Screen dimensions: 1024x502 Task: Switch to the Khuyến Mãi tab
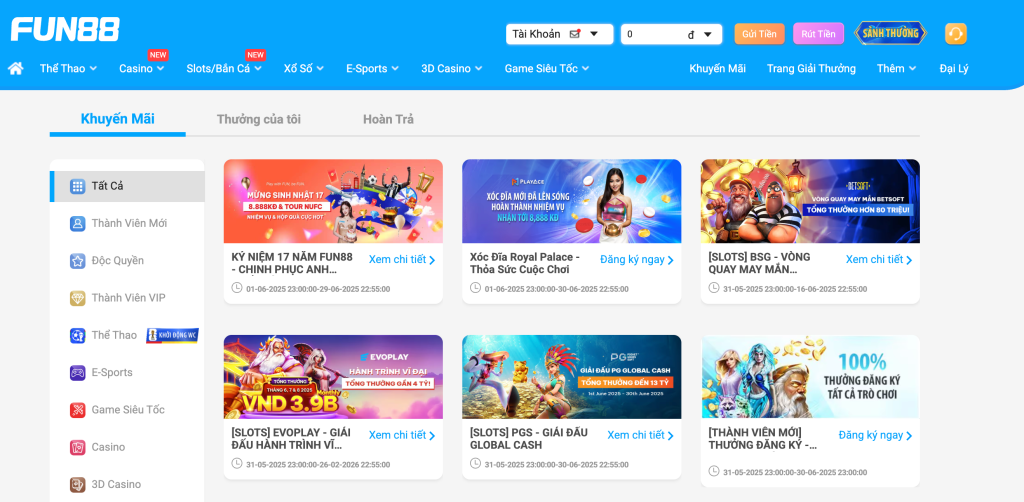click(118, 119)
